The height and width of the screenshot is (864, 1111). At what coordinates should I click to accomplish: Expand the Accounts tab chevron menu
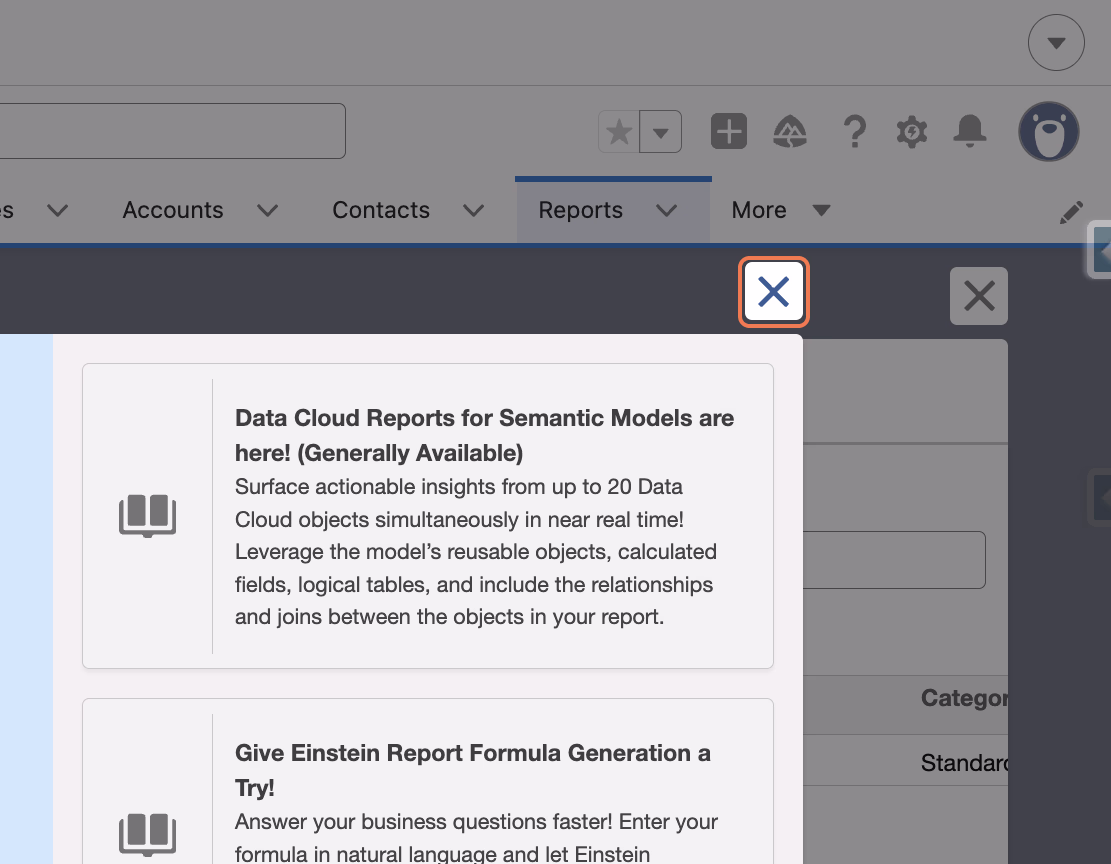pyautogui.click(x=267, y=211)
